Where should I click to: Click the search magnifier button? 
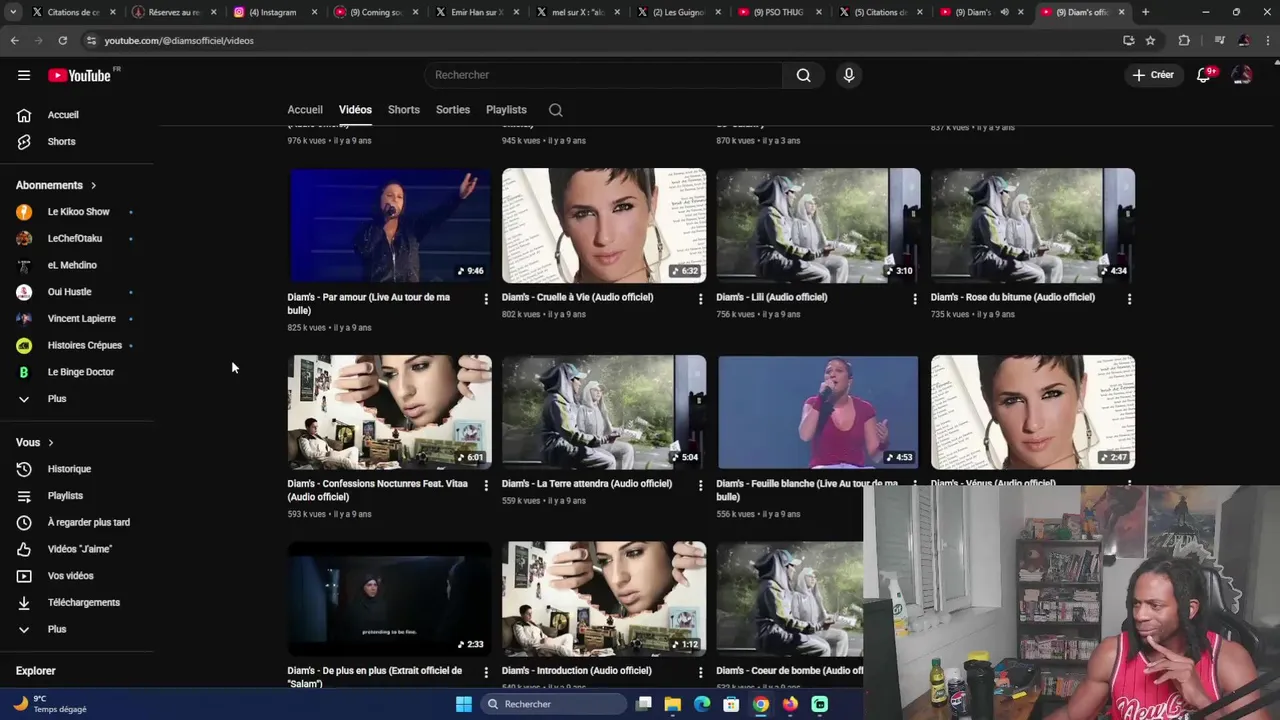click(x=803, y=75)
